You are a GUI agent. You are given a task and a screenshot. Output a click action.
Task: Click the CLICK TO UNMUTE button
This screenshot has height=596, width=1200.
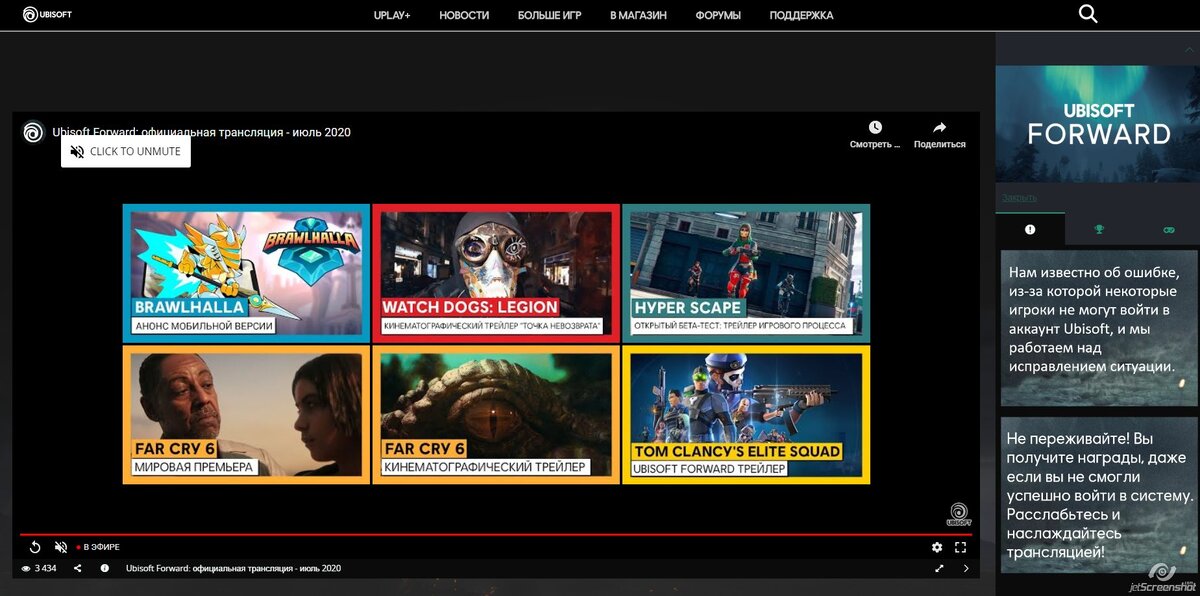[126, 152]
